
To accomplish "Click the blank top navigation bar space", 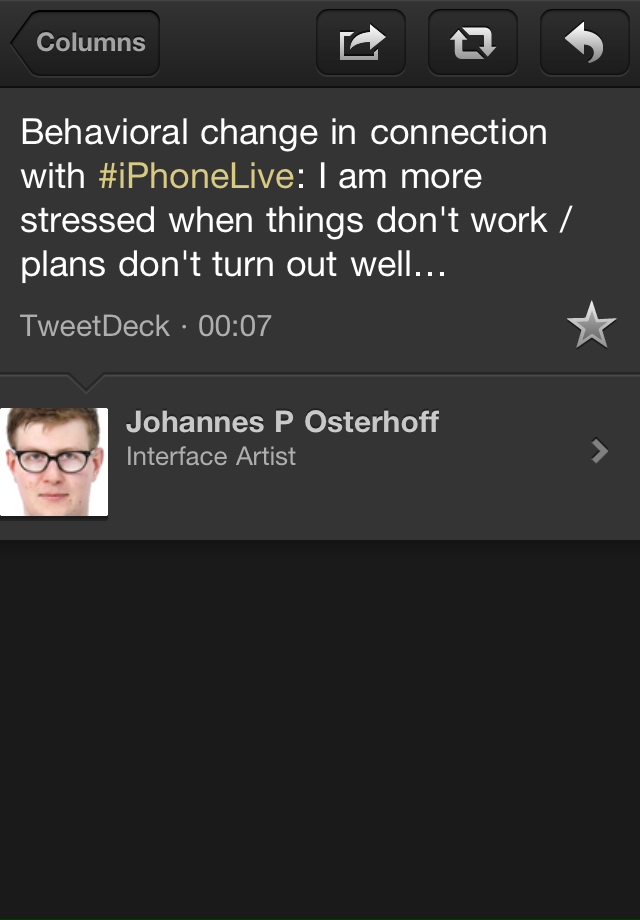I will click(x=238, y=43).
